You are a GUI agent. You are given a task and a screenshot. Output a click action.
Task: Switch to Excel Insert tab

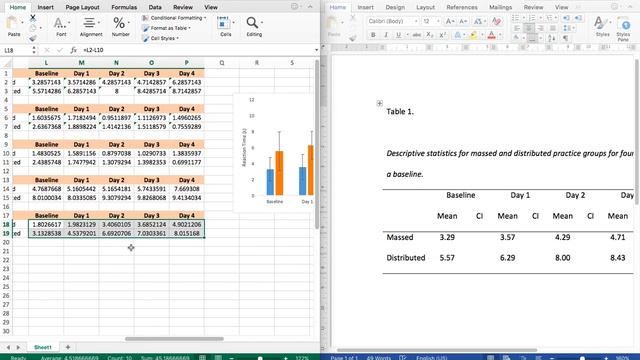[x=45, y=7]
